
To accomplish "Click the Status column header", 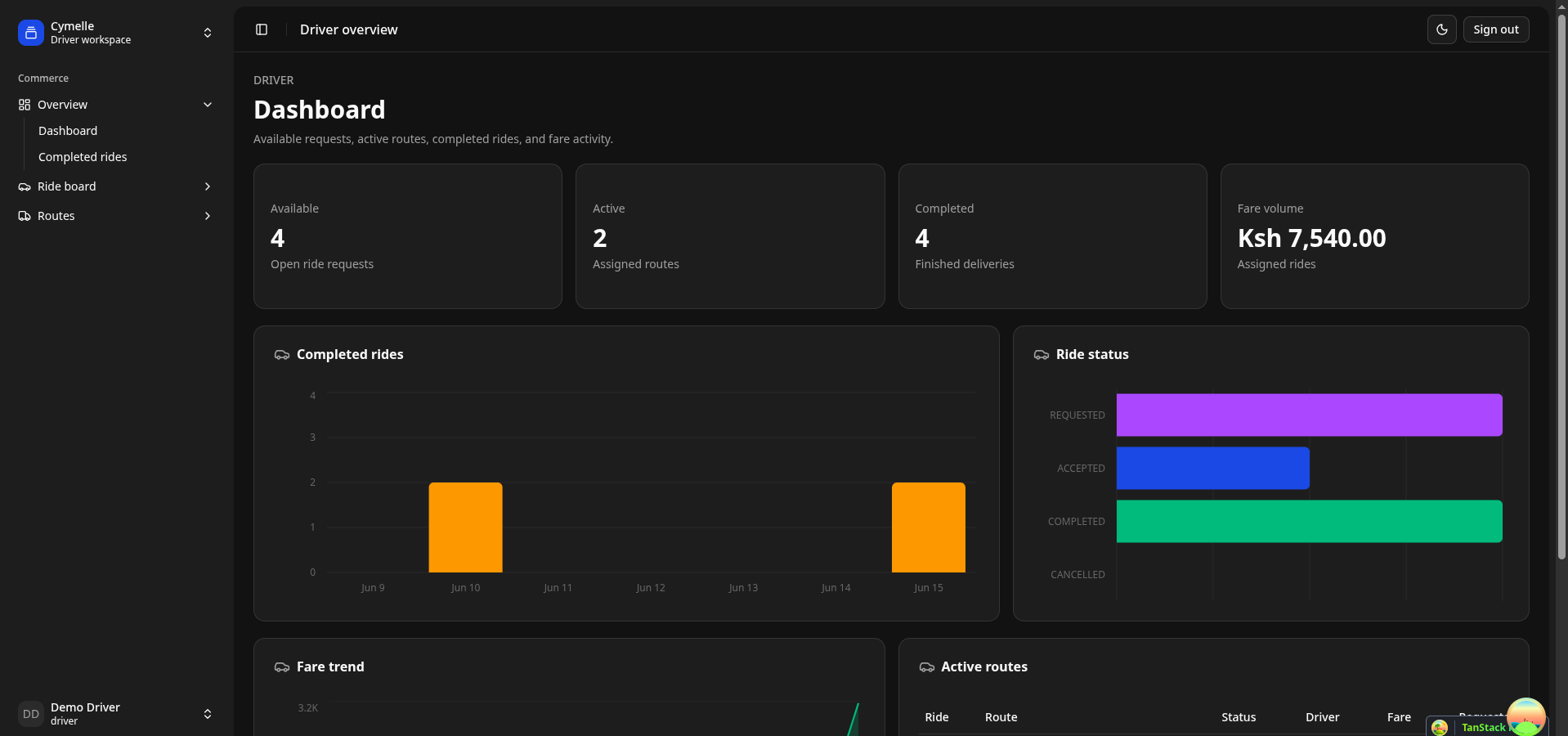I will tap(1239, 717).
